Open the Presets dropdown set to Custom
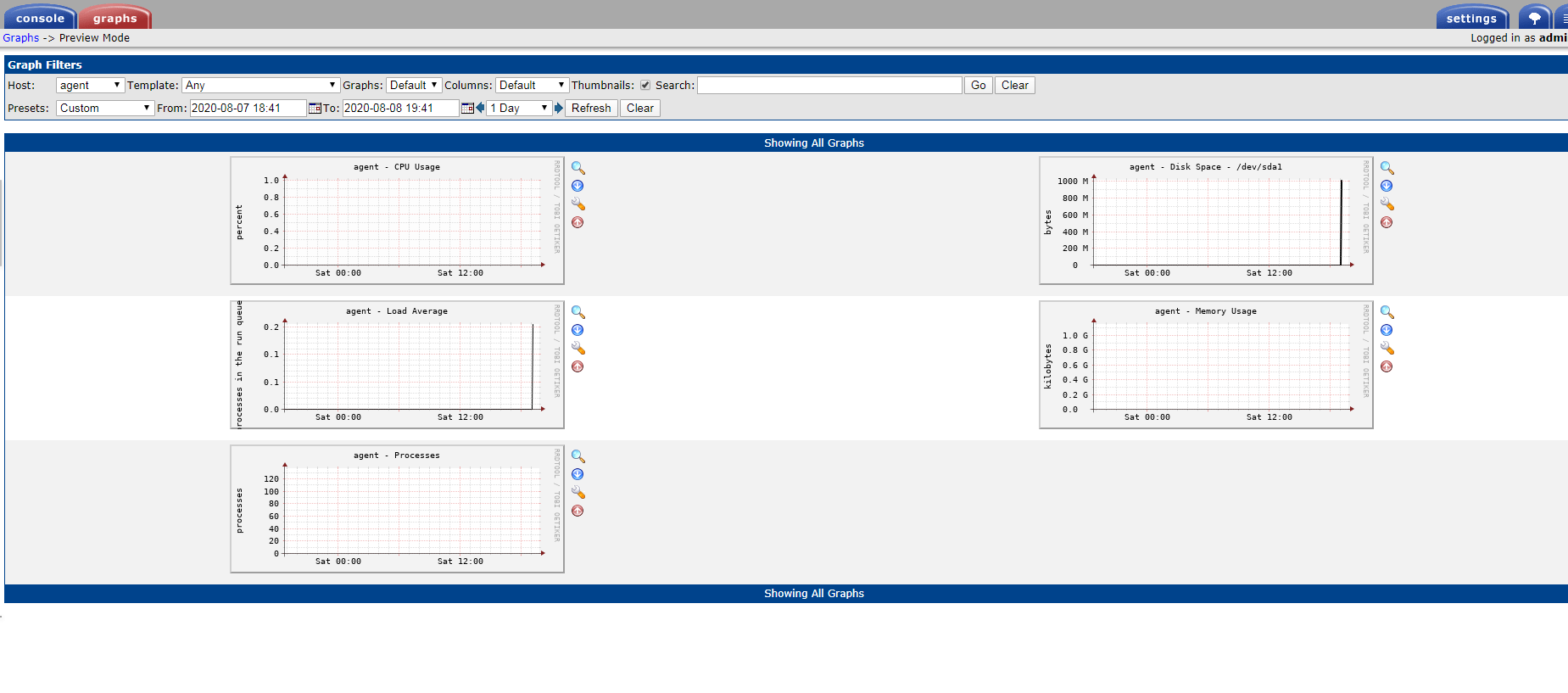1568x693 pixels. point(104,109)
